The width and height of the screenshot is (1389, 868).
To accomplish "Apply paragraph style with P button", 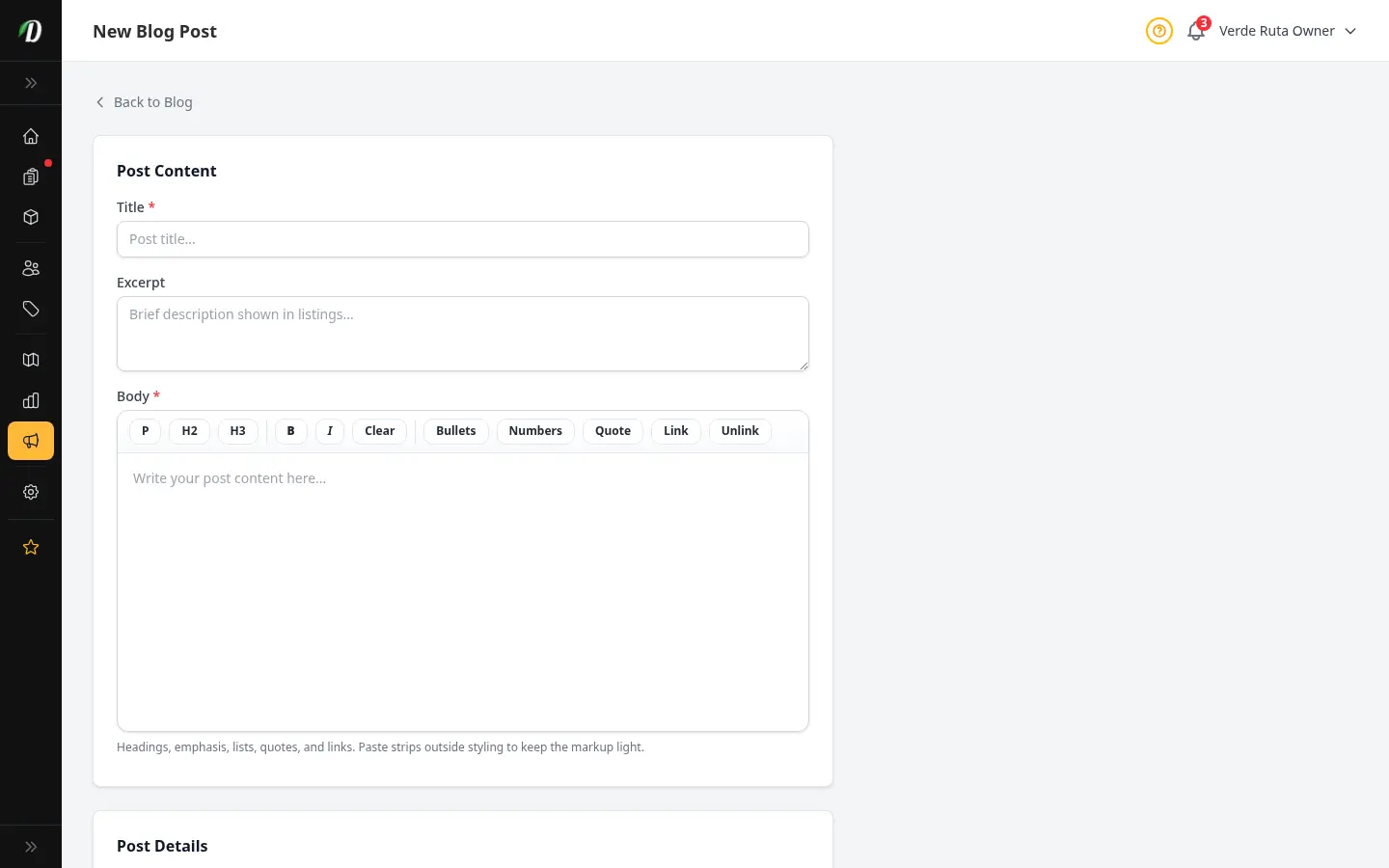I will (x=146, y=431).
